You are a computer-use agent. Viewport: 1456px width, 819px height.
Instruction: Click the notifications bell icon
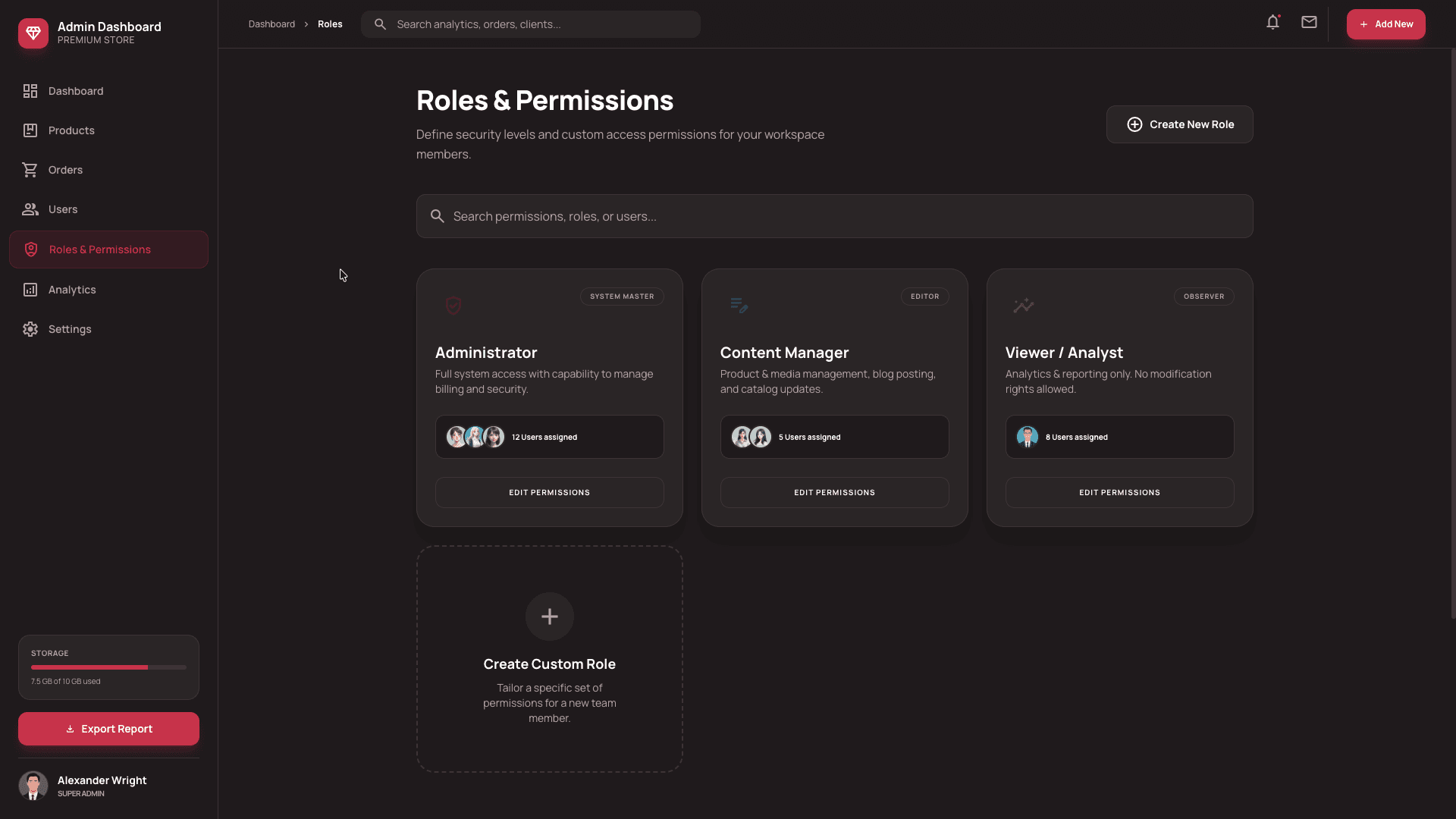coord(1272,22)
